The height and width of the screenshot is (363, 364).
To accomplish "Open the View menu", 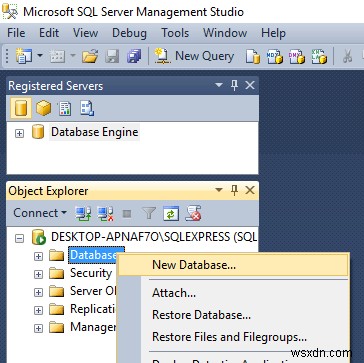I will coord(86,33).
